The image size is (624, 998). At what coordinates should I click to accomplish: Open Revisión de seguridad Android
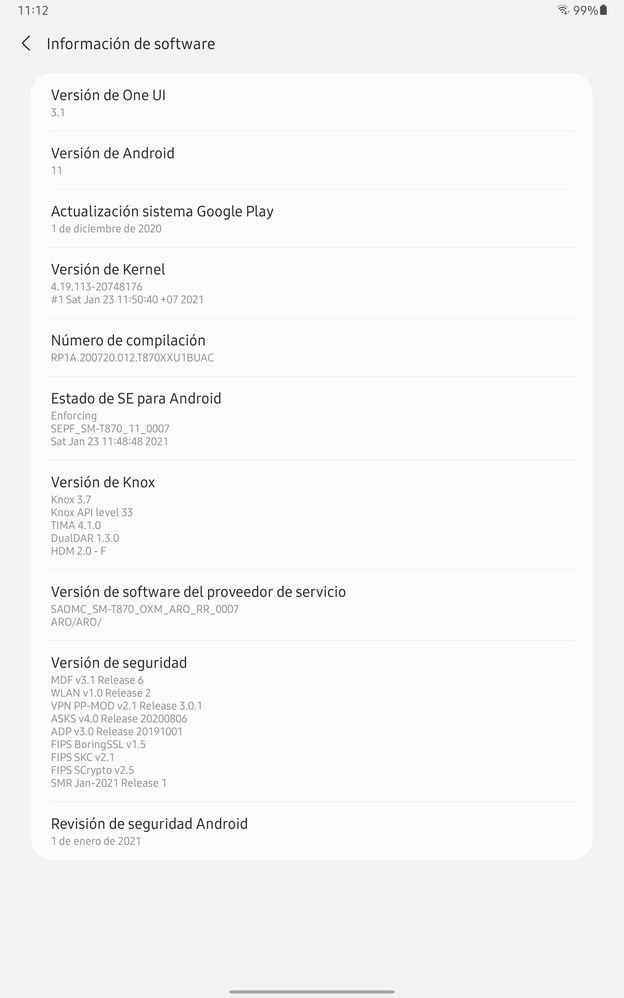(x=311, y=831)
